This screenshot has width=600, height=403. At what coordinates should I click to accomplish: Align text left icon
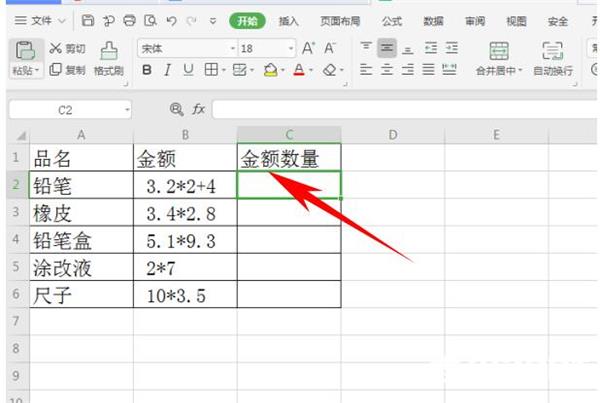(366, 70)
